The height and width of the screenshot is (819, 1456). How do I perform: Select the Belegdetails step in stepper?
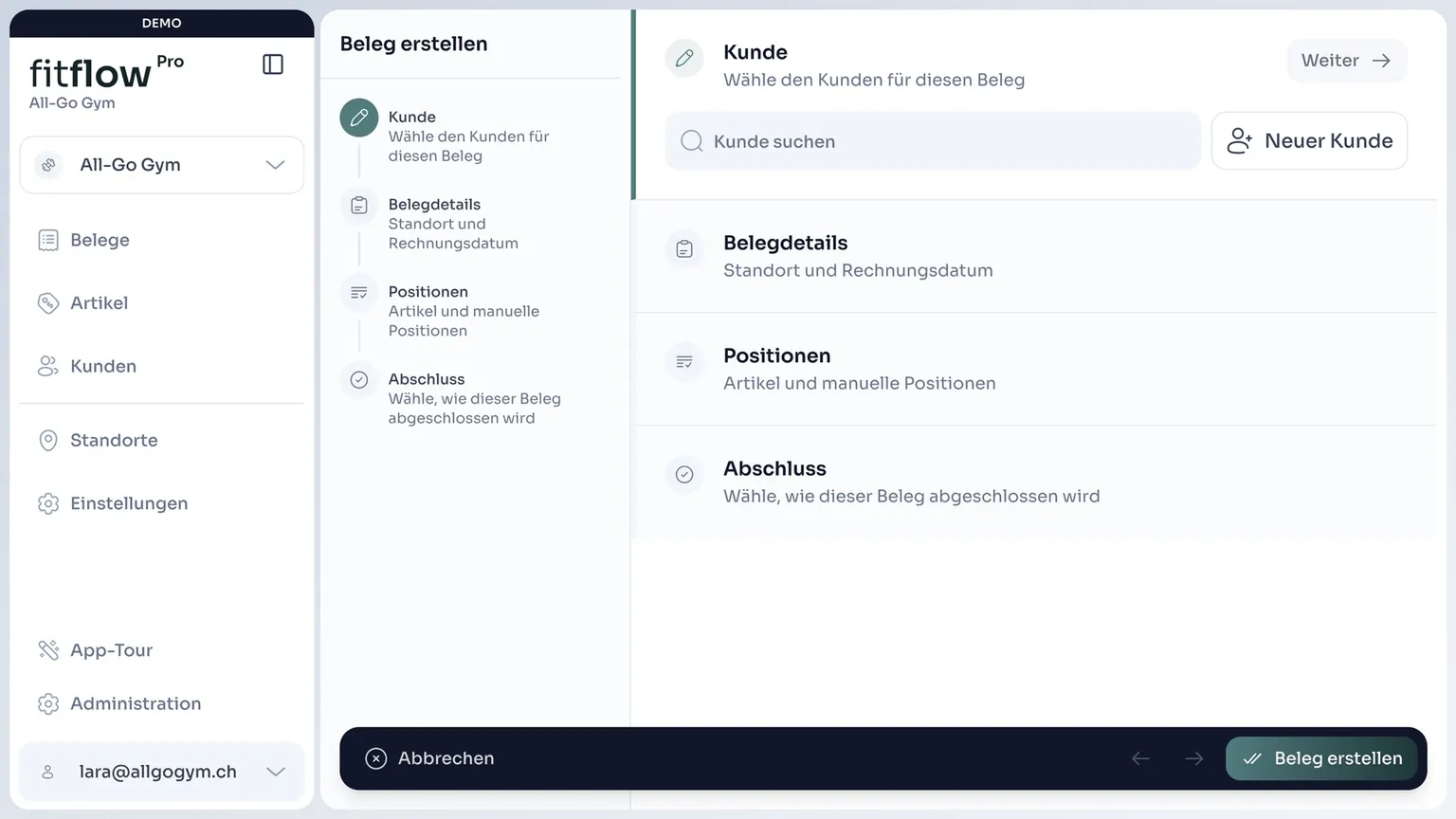(469, 224)
